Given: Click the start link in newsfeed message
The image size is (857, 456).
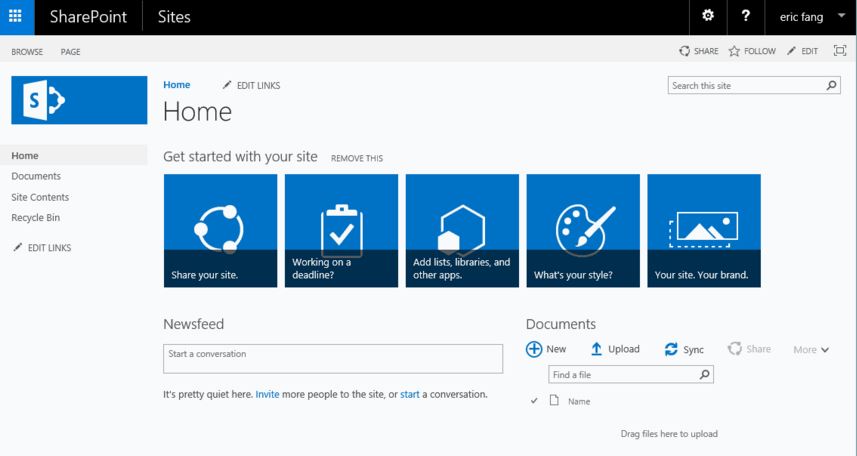Looking at the screenshot, I should coord(409,394).
